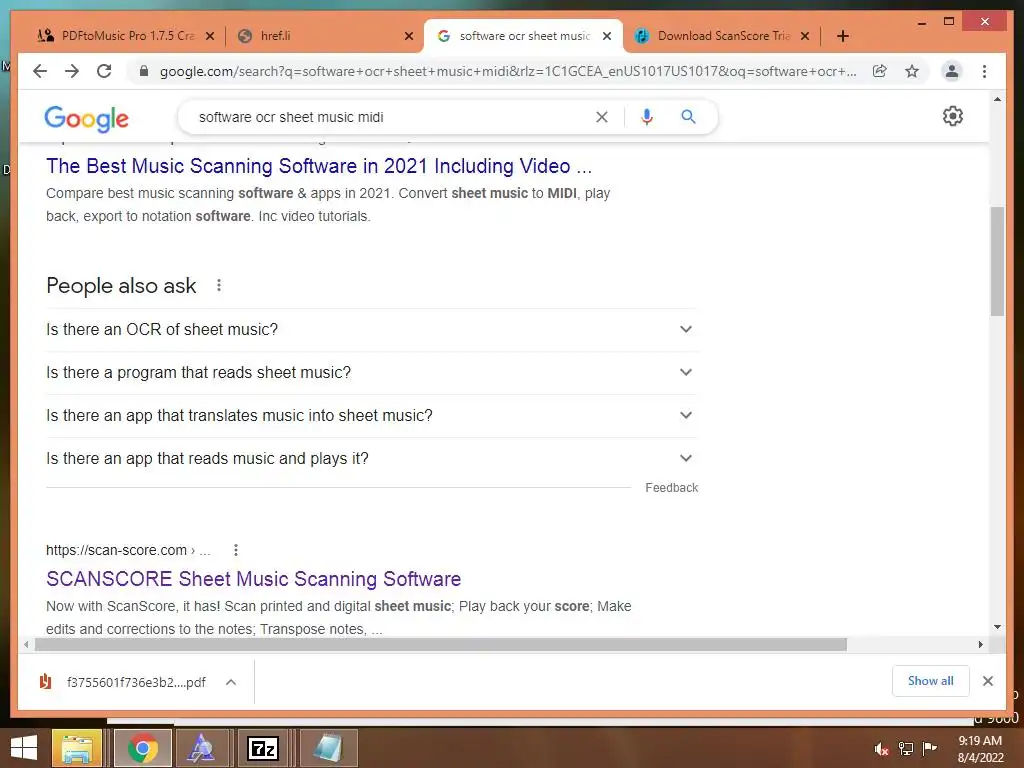This screenshot has width=1024, height=768.
Task: Open File Explorer from taskbar
Action: click(77, 748)
